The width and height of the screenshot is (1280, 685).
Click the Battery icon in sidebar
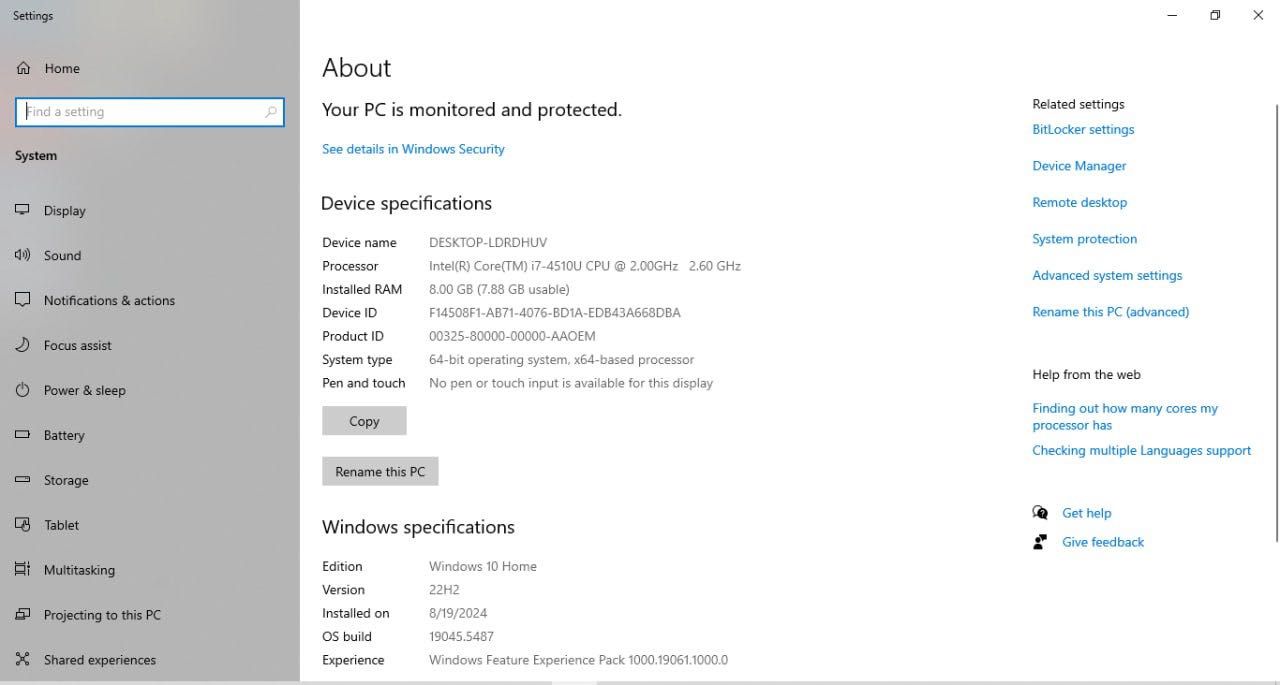(x=23, y=435)
